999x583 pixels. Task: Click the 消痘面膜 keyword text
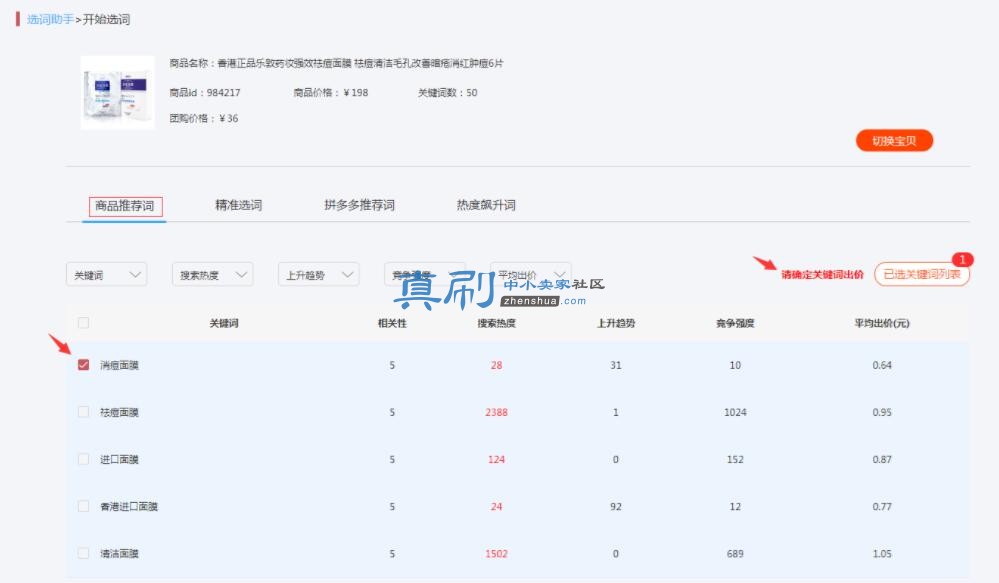(119, 365)
